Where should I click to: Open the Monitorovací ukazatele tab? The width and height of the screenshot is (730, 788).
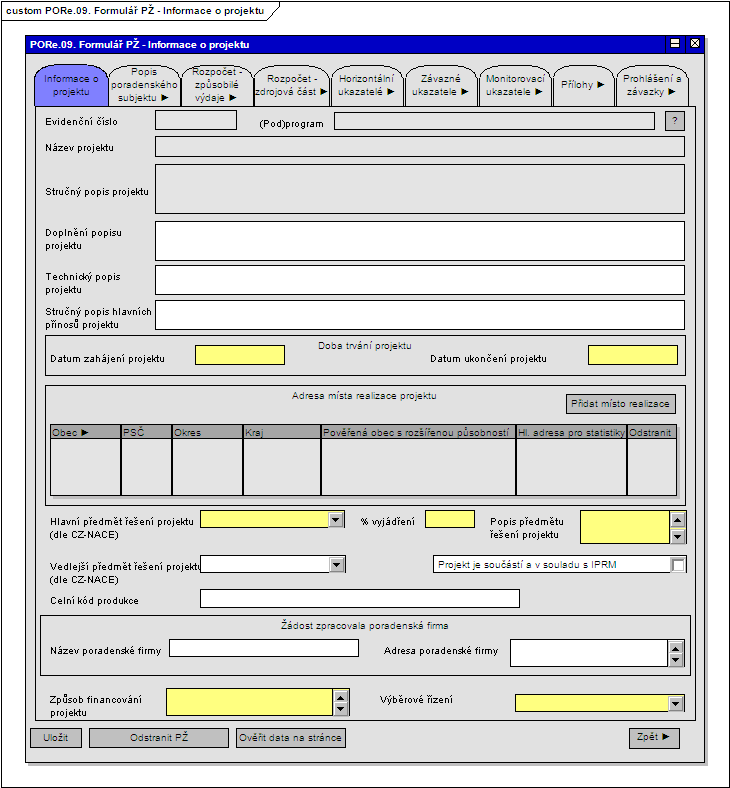click(515, 85)
